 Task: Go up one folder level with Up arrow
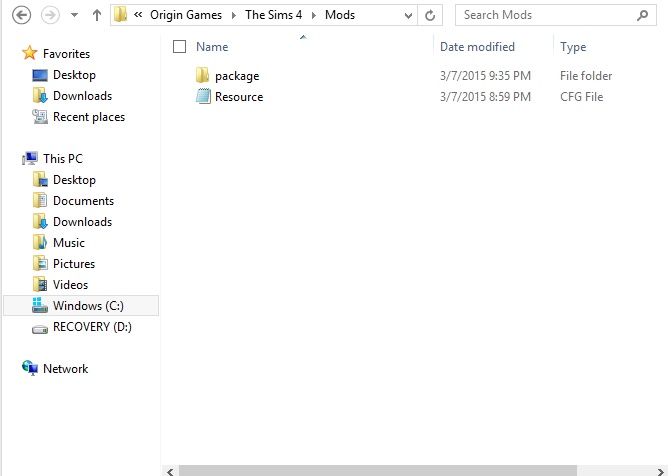click(97, 15)
